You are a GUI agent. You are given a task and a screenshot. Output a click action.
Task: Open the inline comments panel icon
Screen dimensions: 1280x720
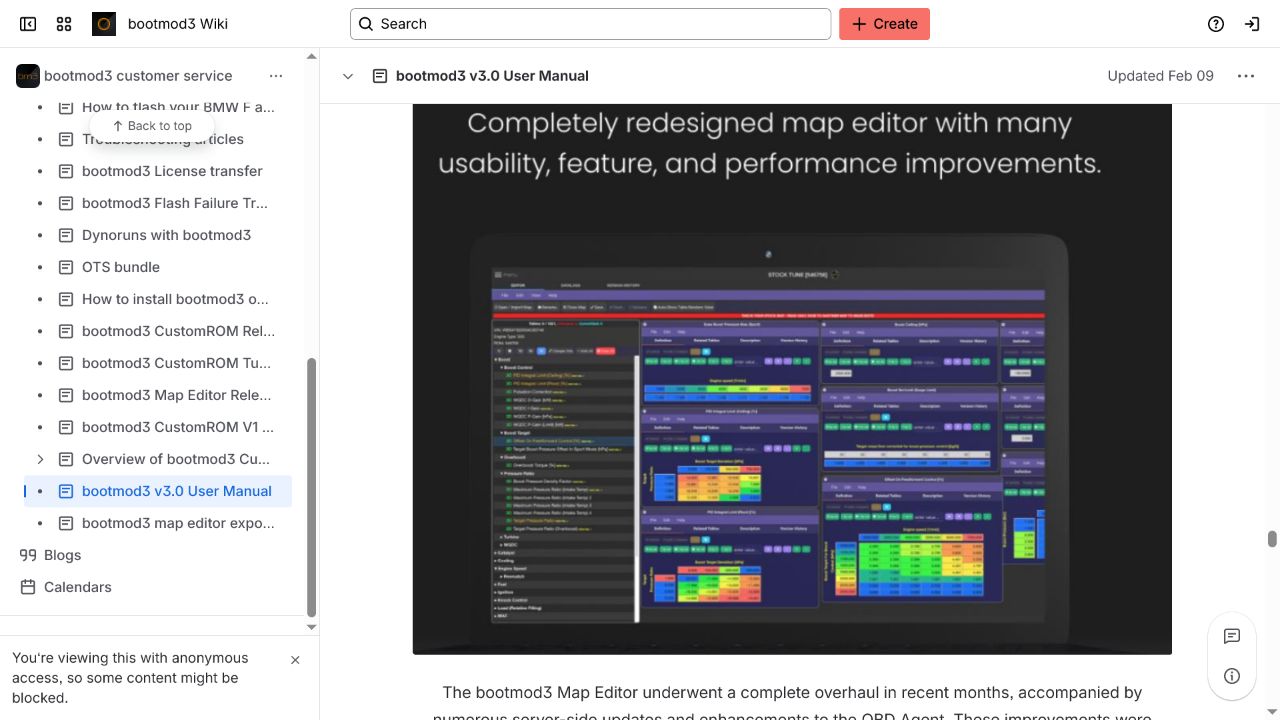pyautogui.click(x=1232, y=636)
